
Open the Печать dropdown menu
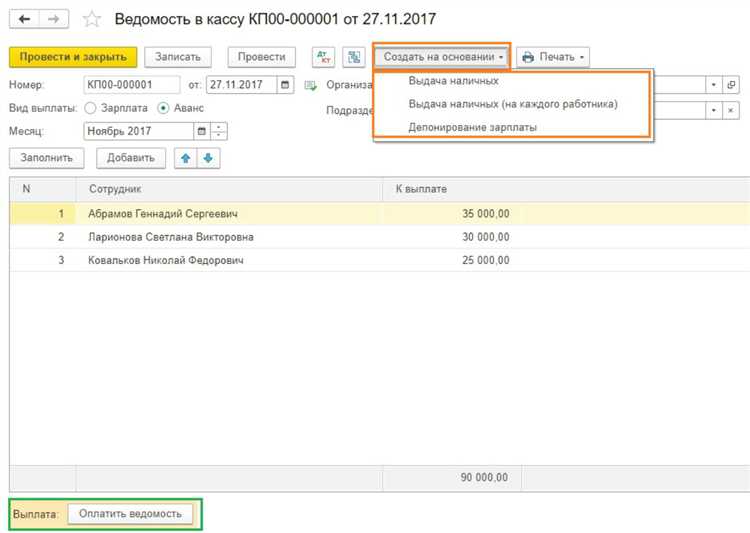(x=553, y=57)
